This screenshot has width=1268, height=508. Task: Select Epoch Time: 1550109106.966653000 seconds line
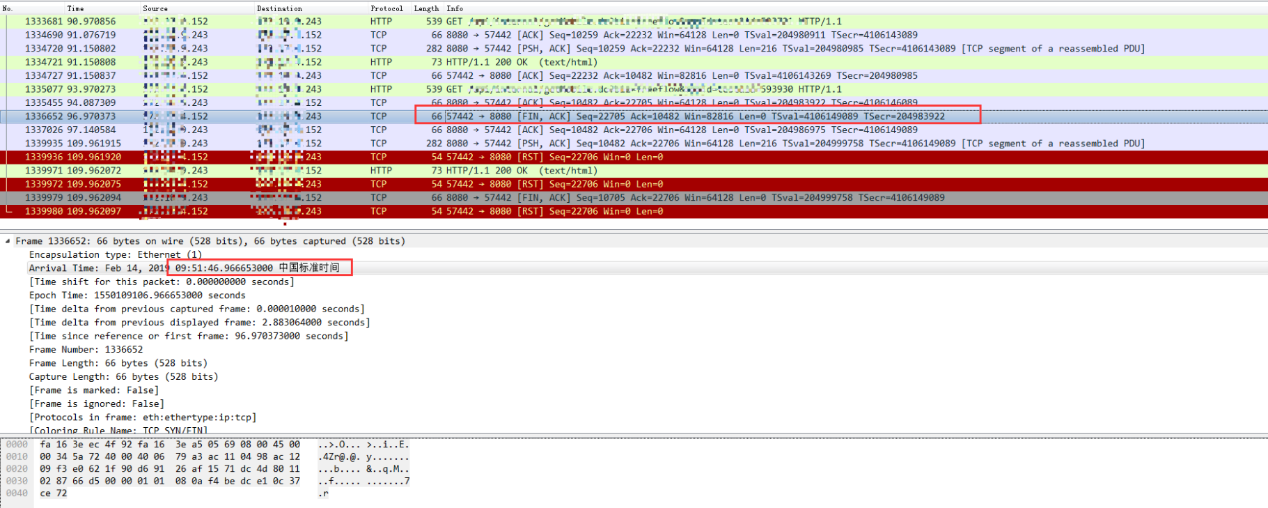137,295
